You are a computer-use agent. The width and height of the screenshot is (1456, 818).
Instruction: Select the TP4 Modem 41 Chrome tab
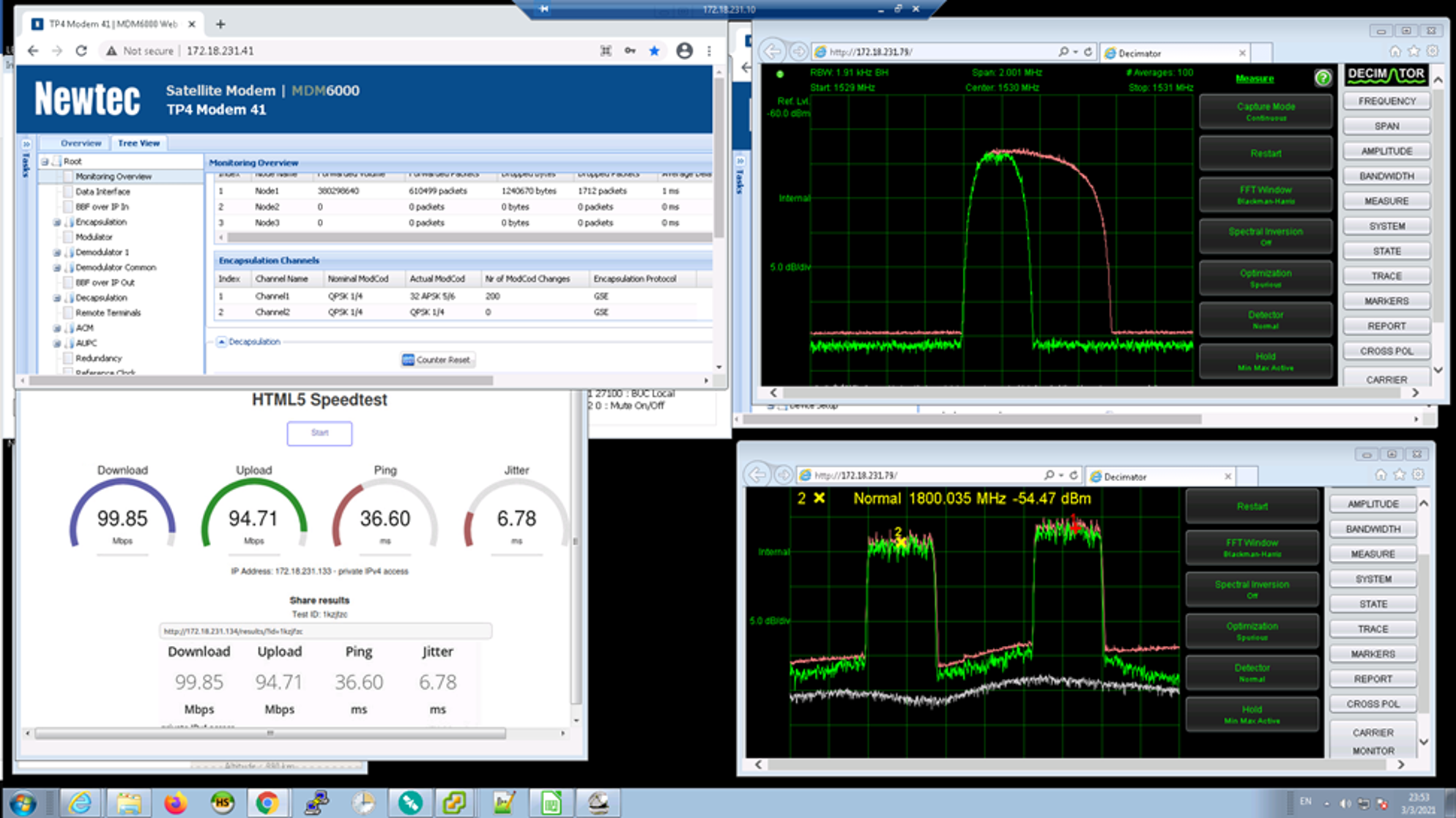(114, 24)
